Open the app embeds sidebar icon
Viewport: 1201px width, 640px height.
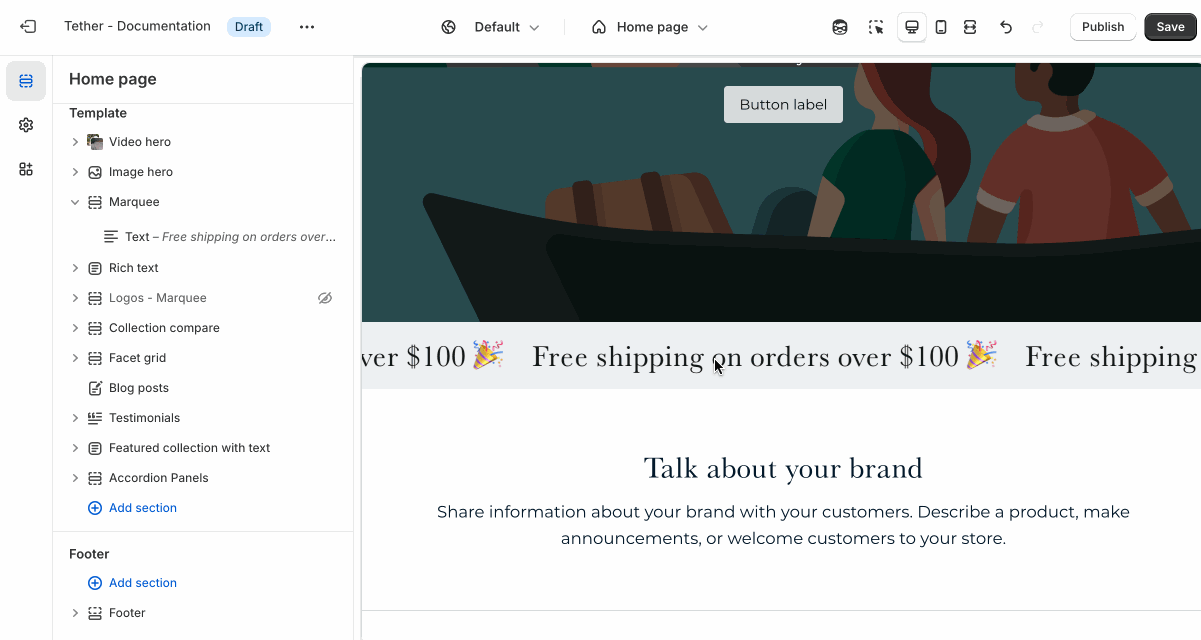[x=26, y=169]
